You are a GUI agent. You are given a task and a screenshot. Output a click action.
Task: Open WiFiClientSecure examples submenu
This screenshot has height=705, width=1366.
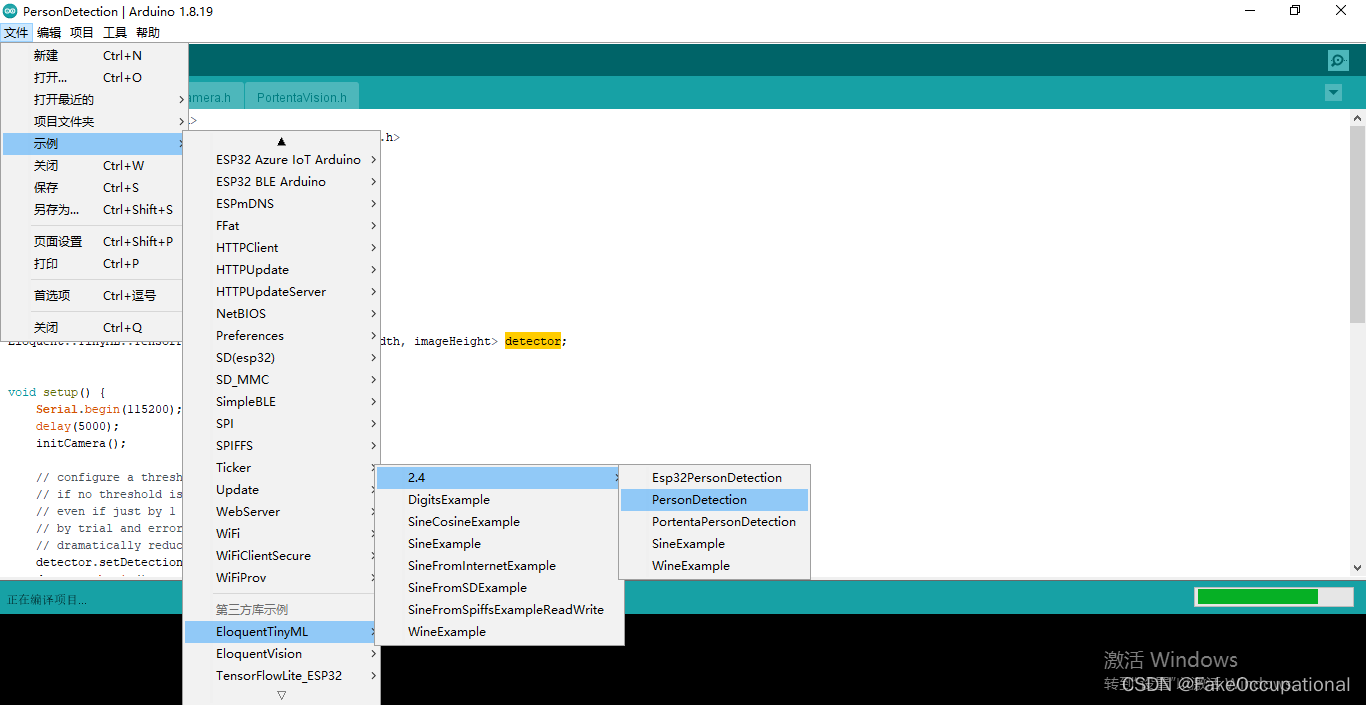point(282,556)
